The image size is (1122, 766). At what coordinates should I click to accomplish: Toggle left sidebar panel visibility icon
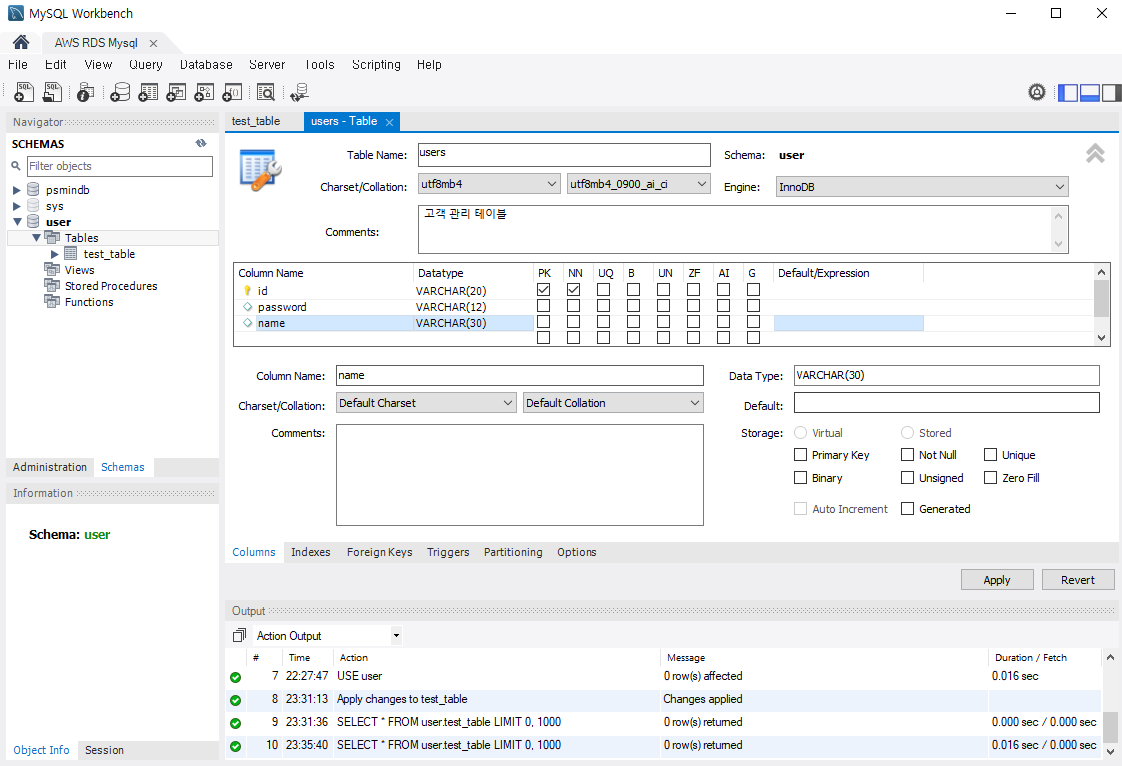(1068, 92)
